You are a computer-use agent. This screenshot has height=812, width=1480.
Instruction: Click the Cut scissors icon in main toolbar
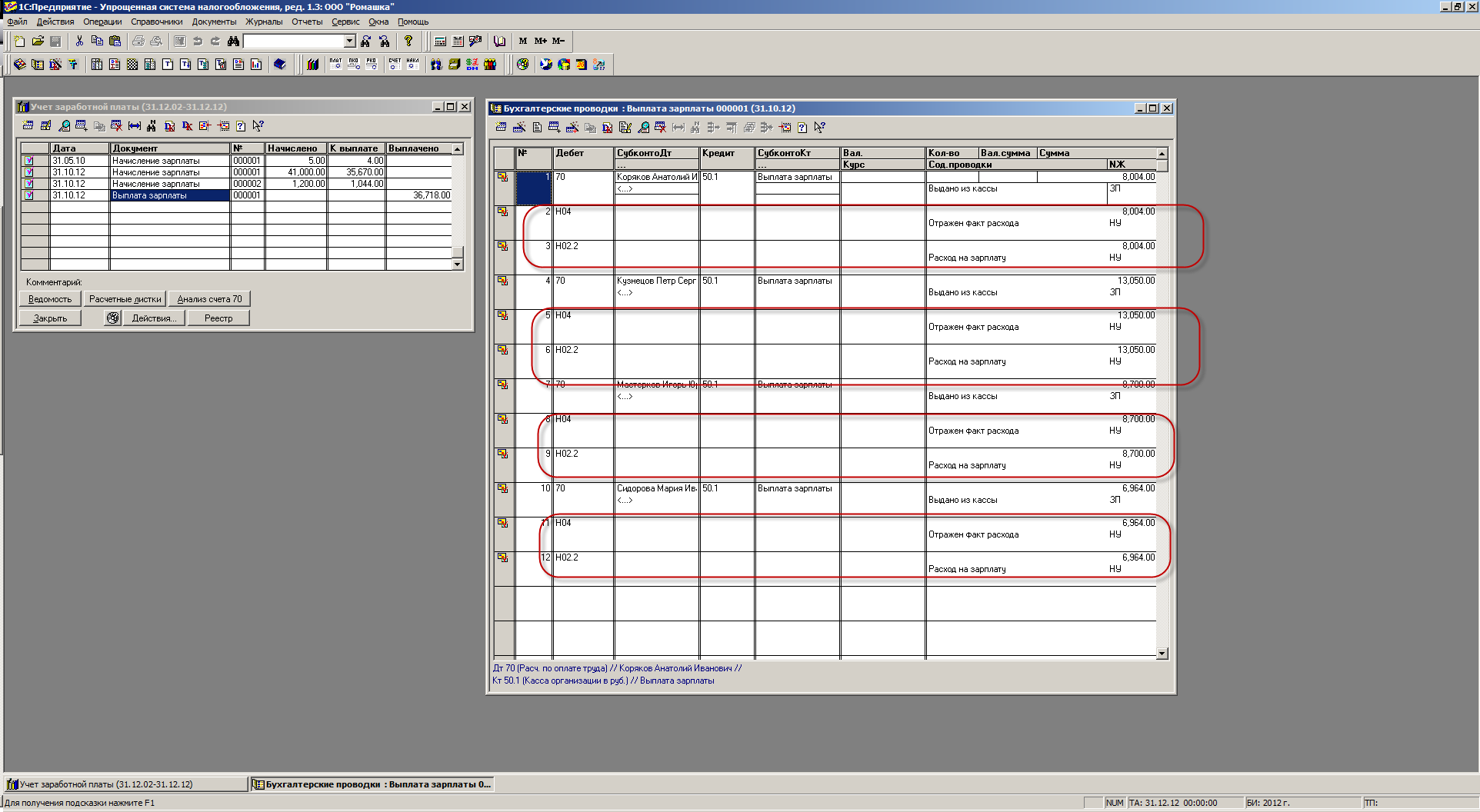79,41
